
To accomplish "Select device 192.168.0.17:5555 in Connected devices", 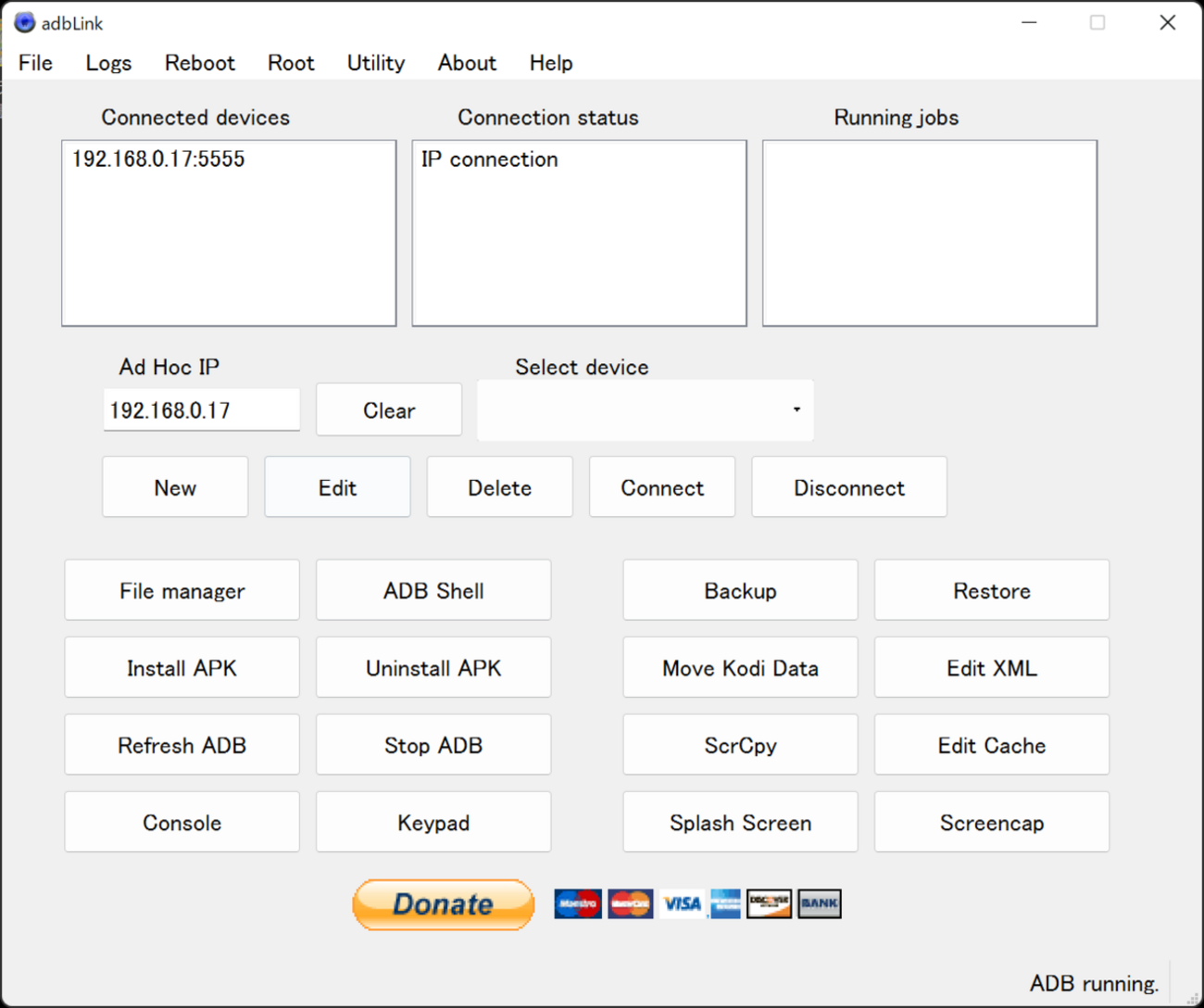I will click(x=158, y=159).
